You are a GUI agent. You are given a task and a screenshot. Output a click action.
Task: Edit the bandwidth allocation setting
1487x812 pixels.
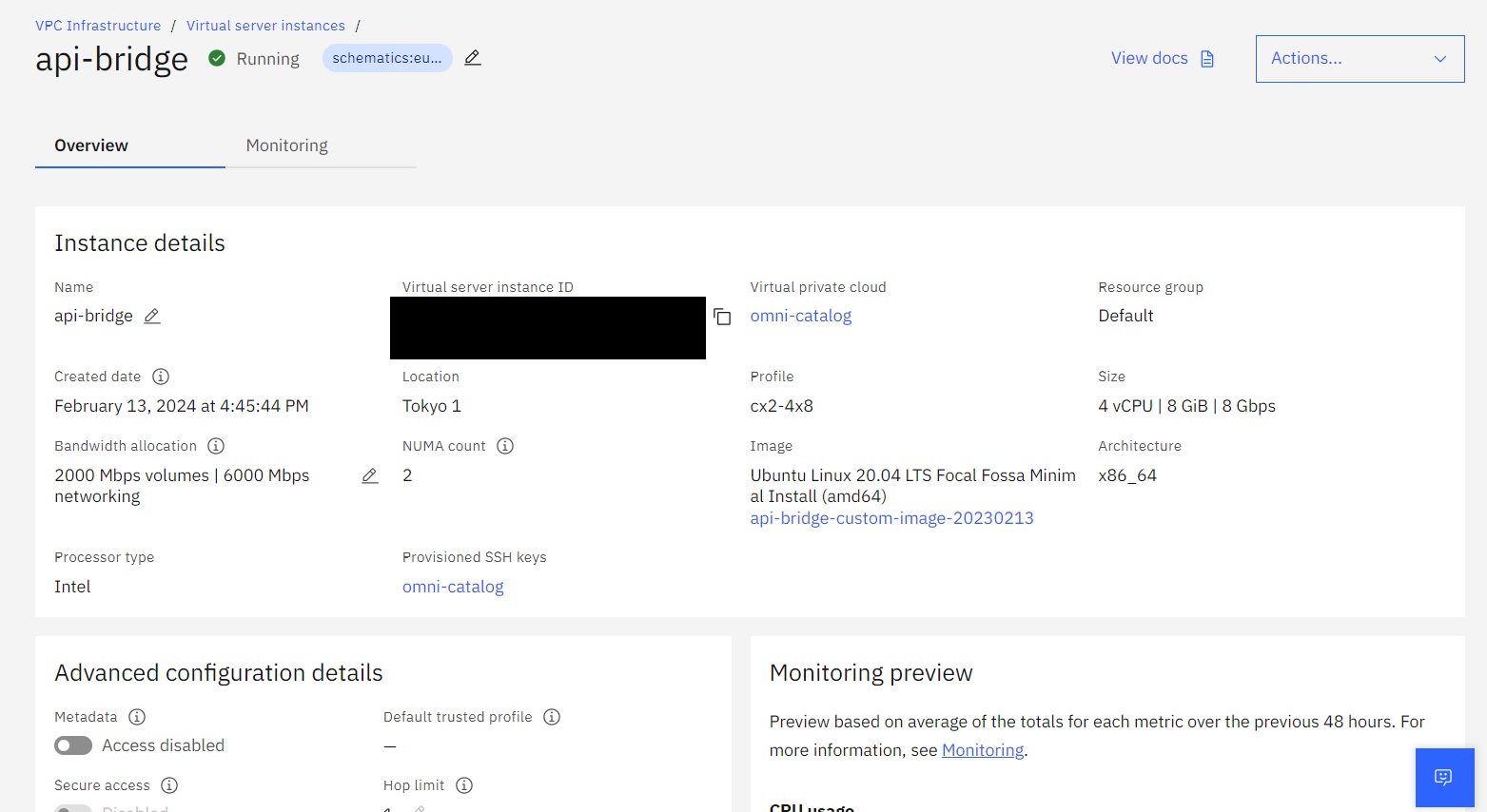[370, 475]
